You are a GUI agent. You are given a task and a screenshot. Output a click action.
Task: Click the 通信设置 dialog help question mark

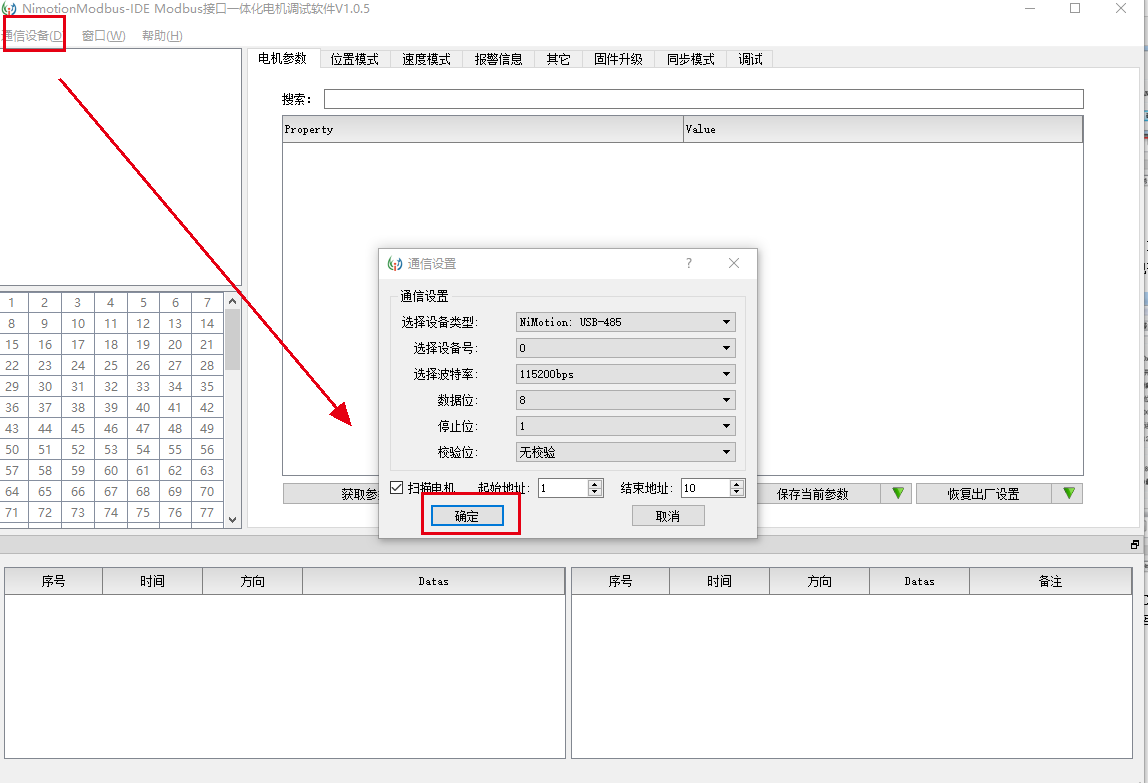tap(688, 264)
